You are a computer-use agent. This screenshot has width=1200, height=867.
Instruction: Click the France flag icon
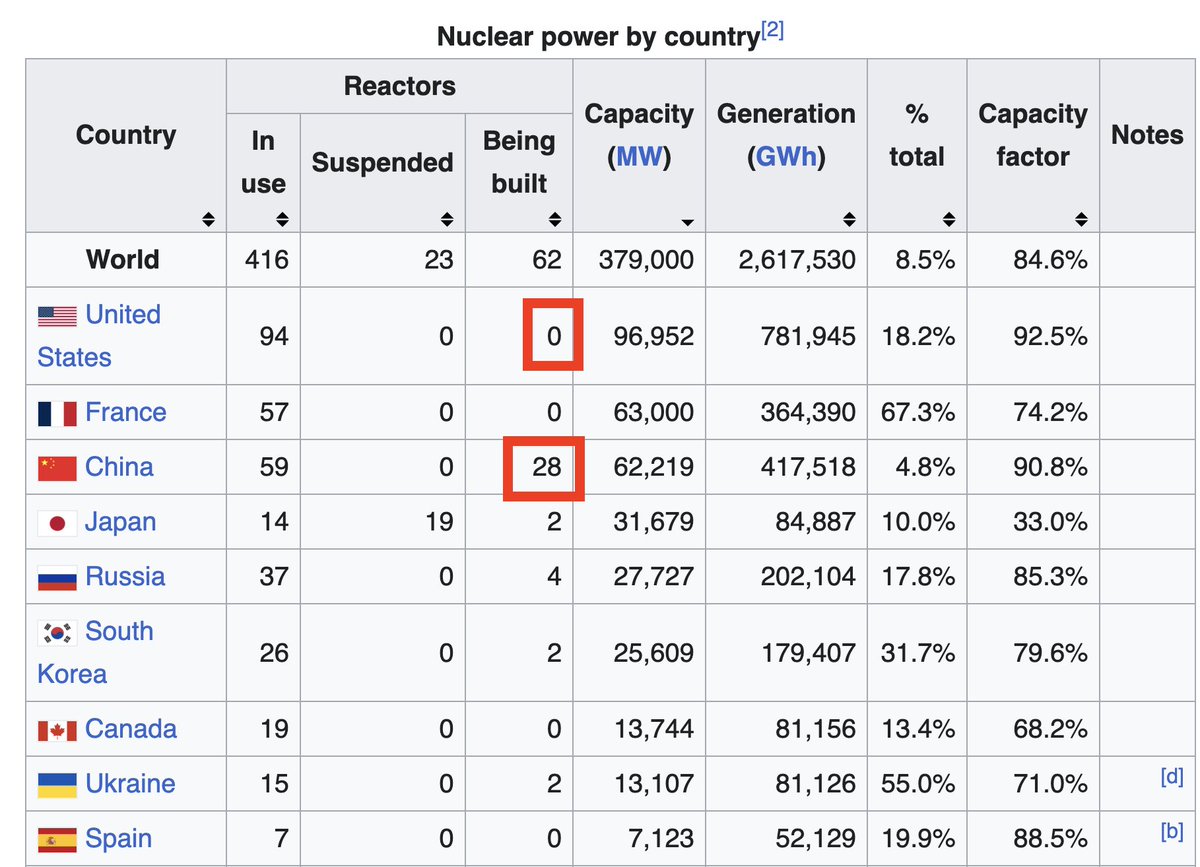tap(57, 413)
